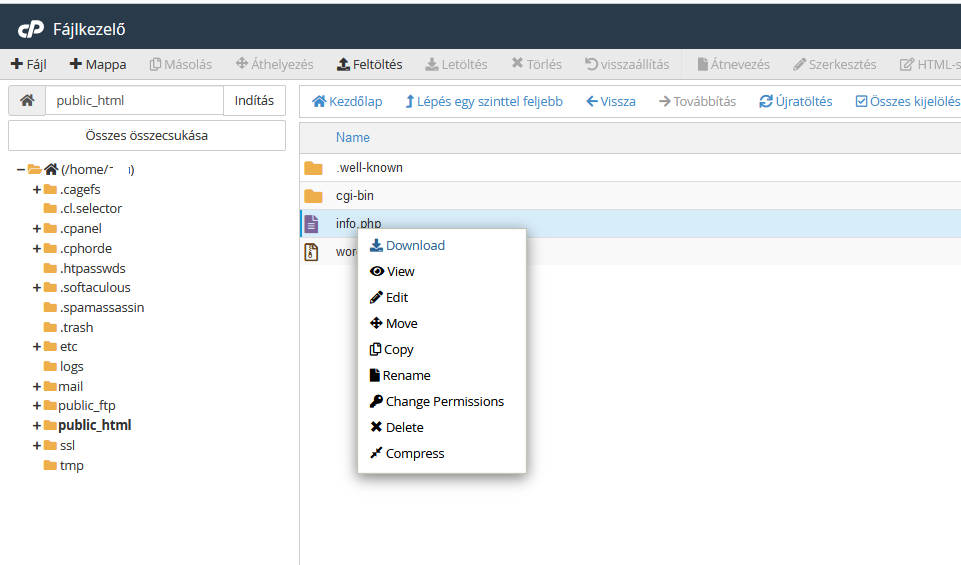Click Összes összecsukása collapse all button
This screenshot has width=961, height=565.
tap(146, 135)
